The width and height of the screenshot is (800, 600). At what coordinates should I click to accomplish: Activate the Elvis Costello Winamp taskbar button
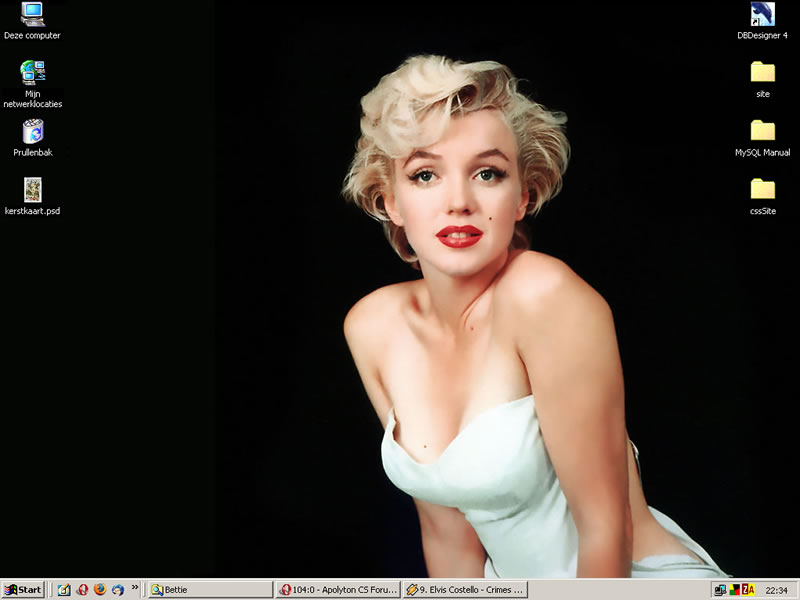point(464,590)
